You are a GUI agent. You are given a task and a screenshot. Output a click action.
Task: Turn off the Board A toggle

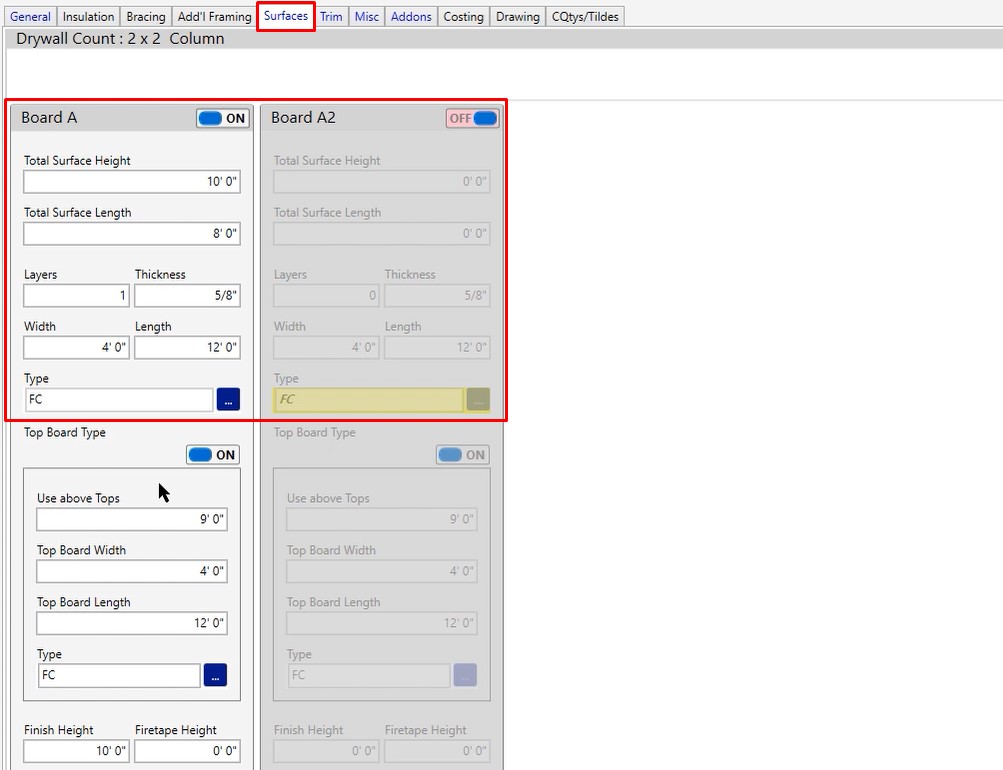tap(223, 118)
